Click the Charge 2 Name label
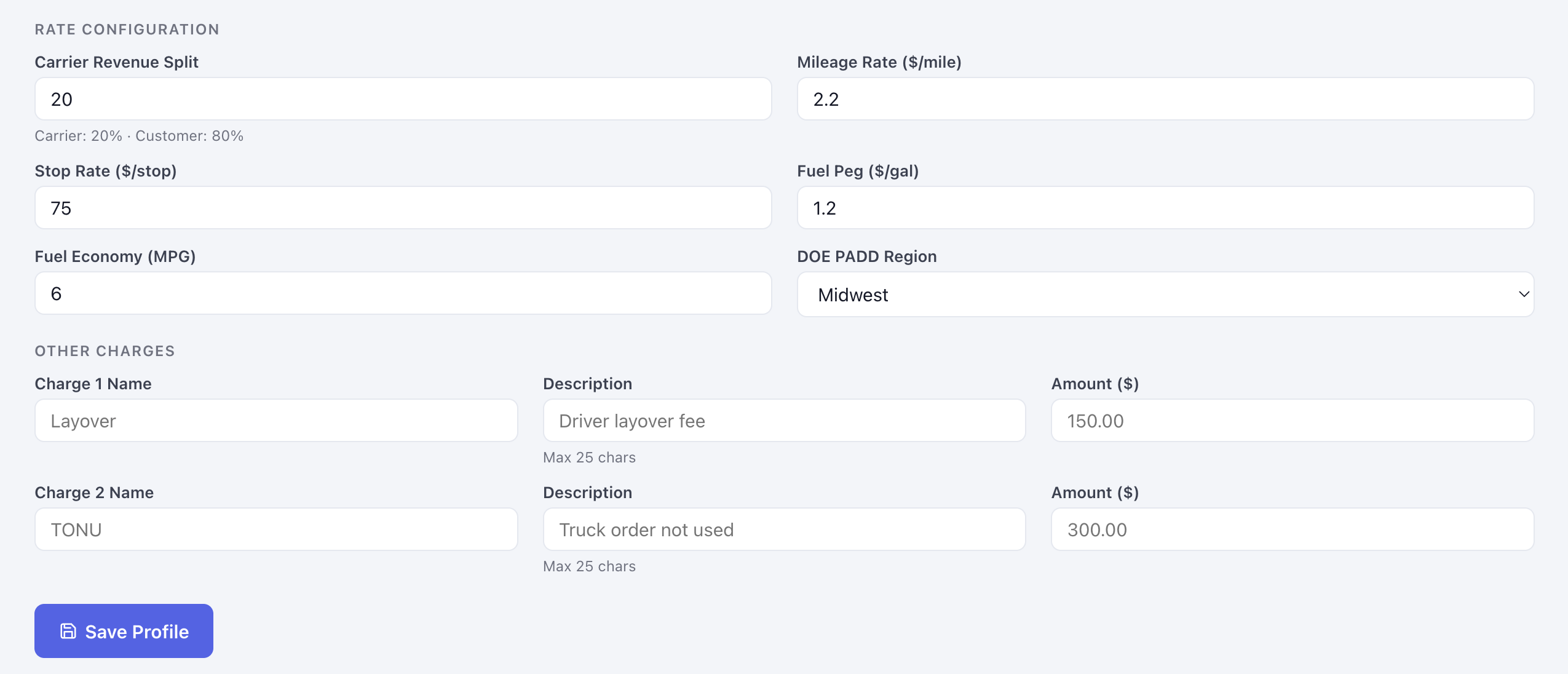This screenshot has height=674, width=1568. tap(94, 493)
